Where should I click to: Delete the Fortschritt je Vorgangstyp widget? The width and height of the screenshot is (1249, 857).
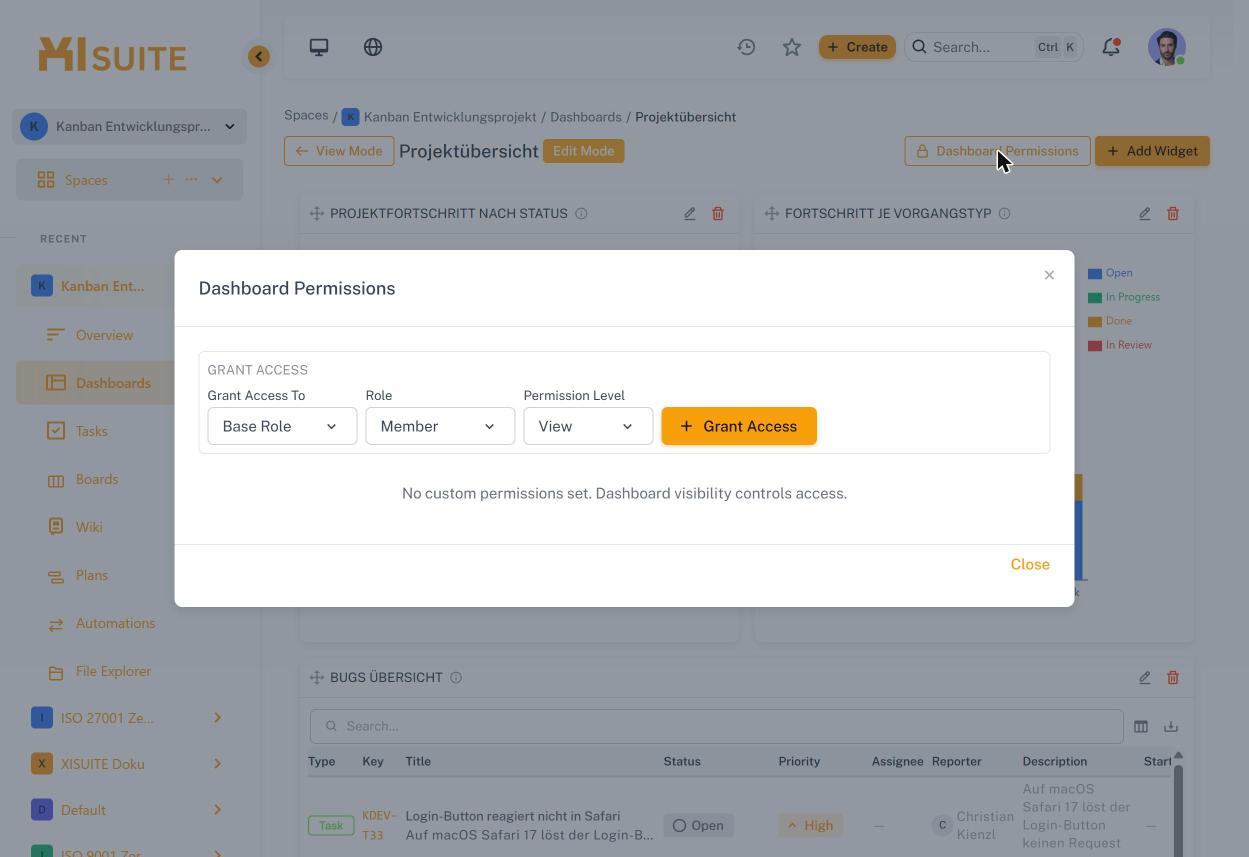point(1173,213)
